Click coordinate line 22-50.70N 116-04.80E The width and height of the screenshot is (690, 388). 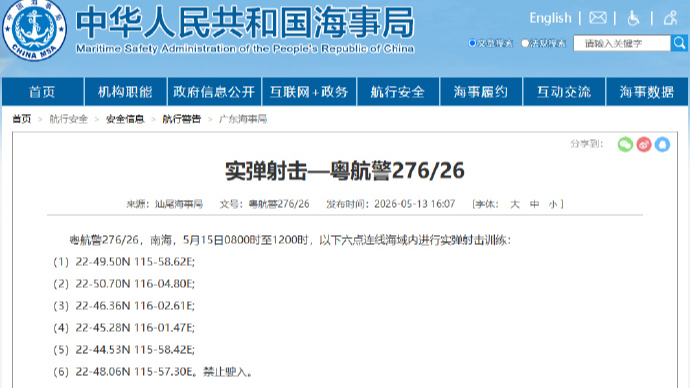[135, 284]
